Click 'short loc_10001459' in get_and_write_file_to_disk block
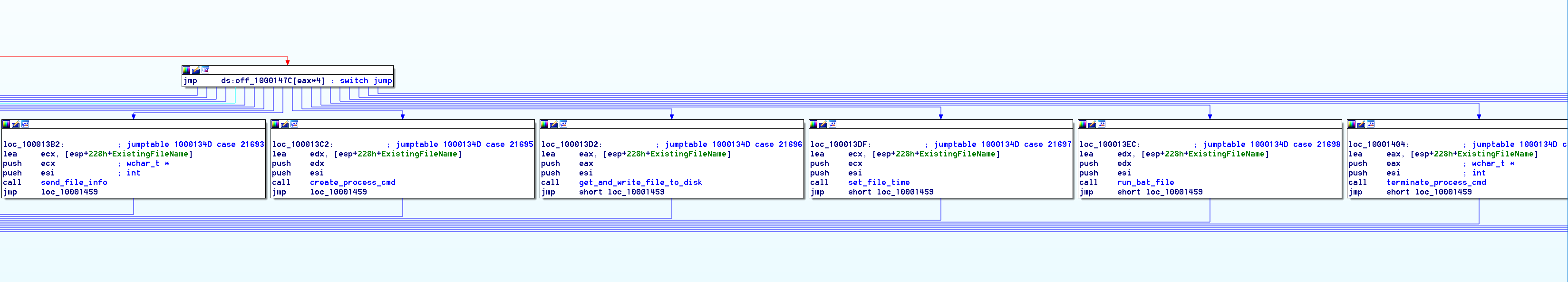The image size is (1568, 282). (x=622, y=193)
